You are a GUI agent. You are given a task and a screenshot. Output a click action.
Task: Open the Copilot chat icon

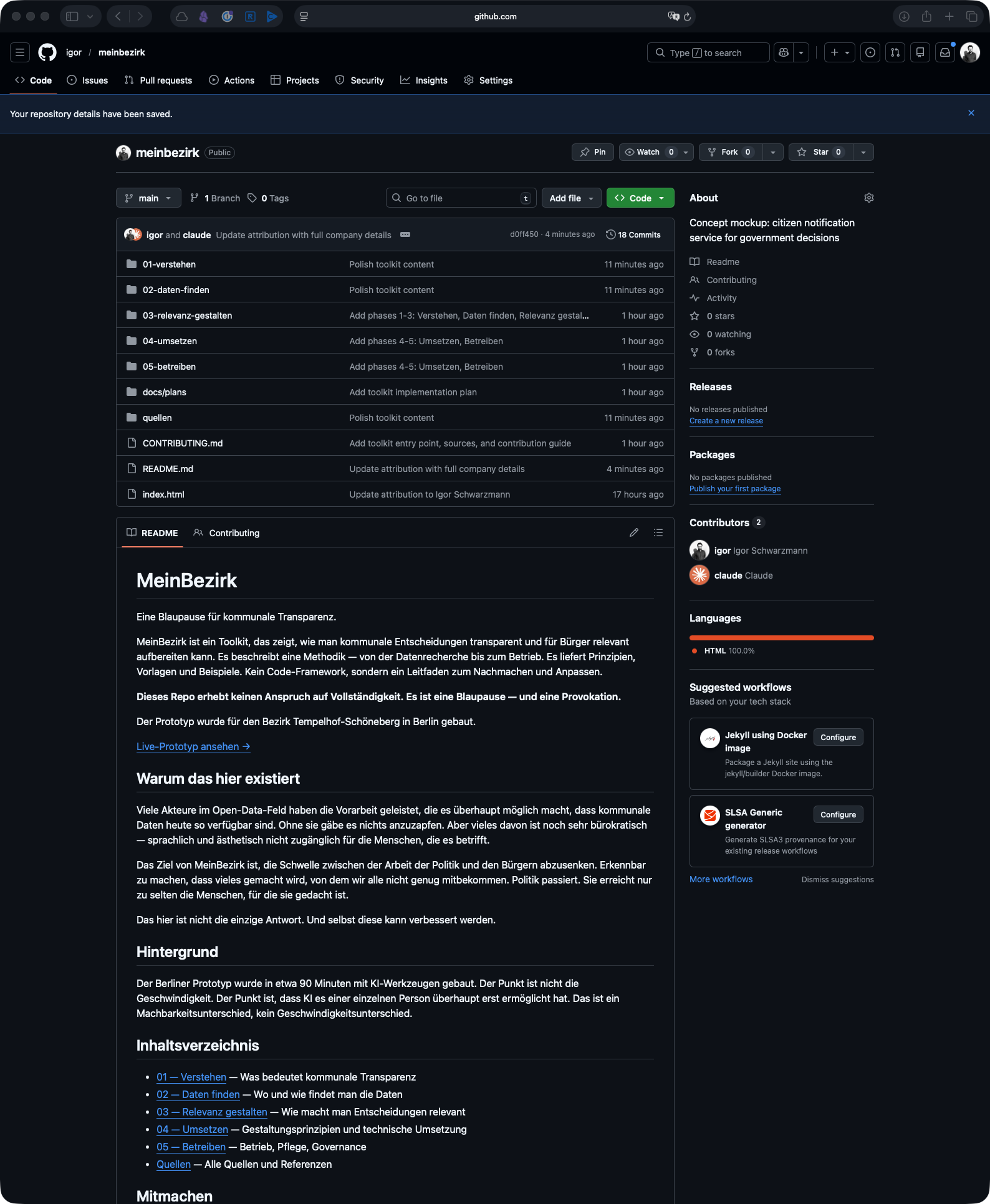tap(784, 52)
